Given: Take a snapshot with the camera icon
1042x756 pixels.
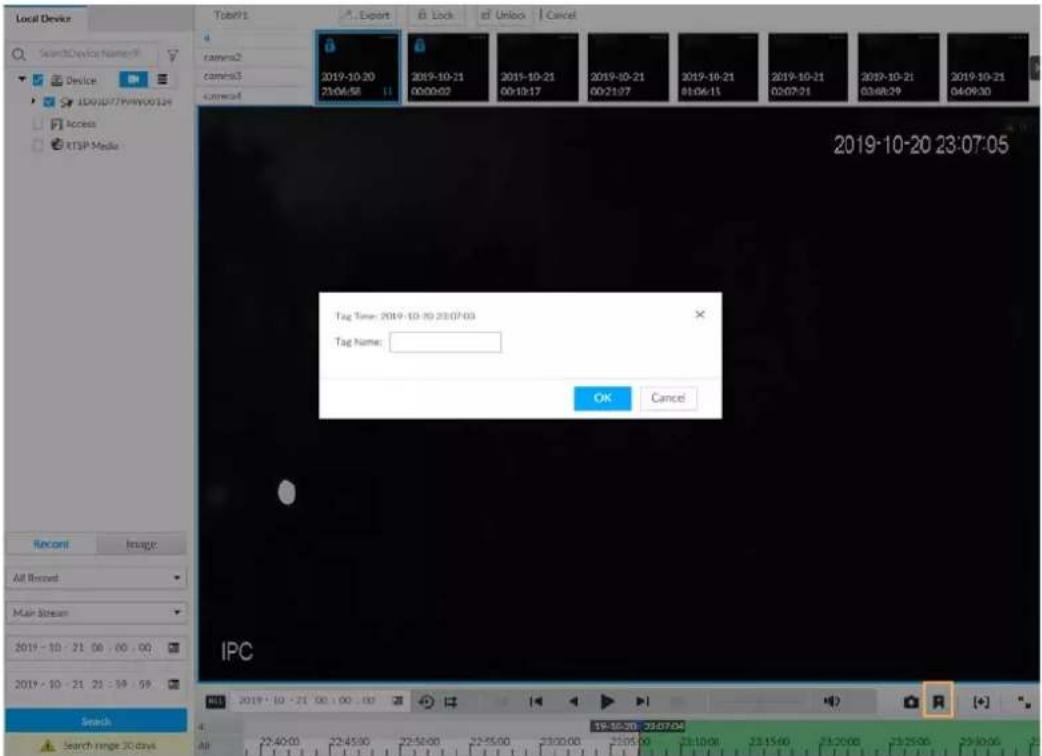Looking at the screenshot, I should tap(910, 702).
